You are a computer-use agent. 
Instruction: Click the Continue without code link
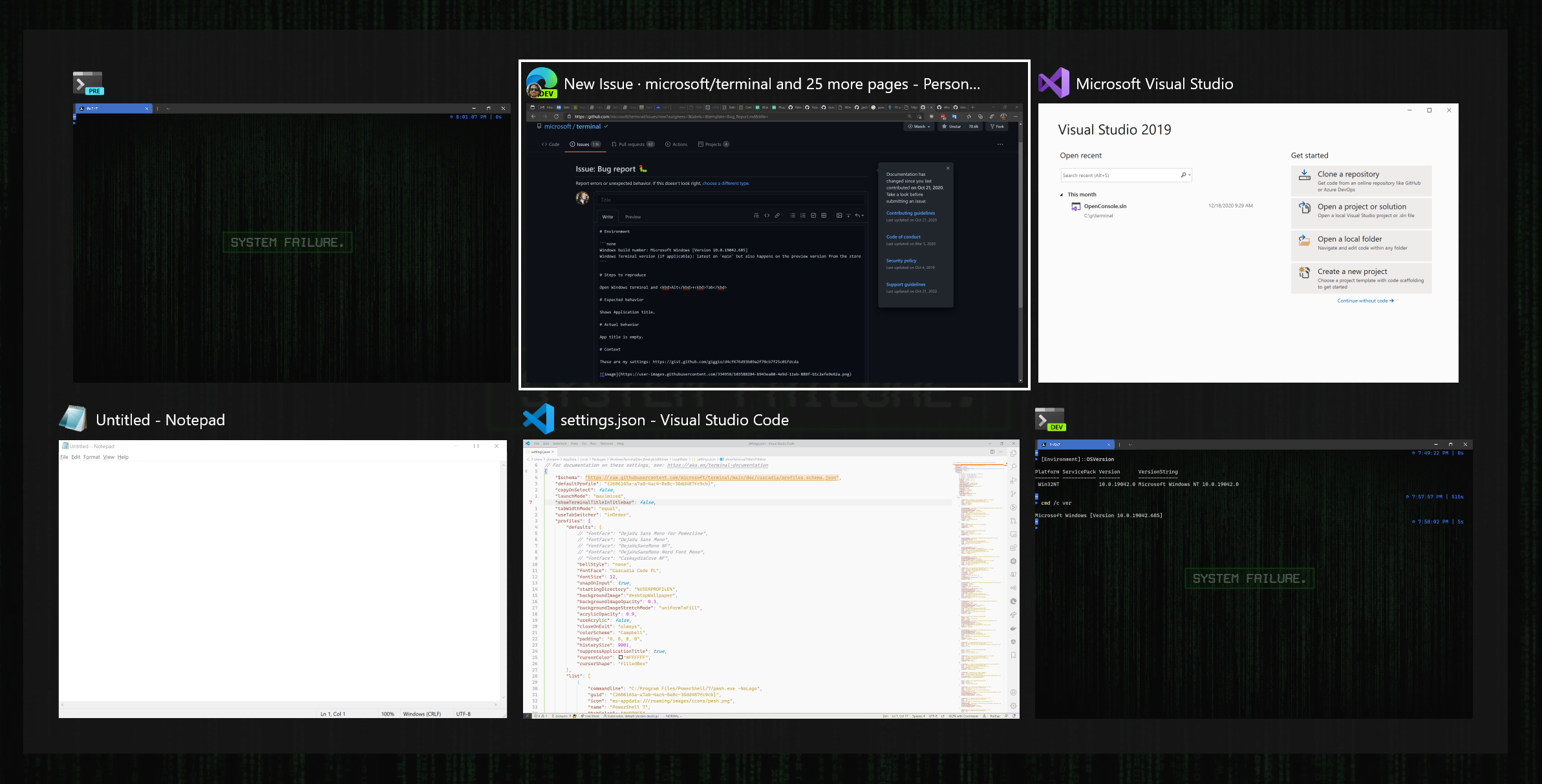pos(1365,301)
